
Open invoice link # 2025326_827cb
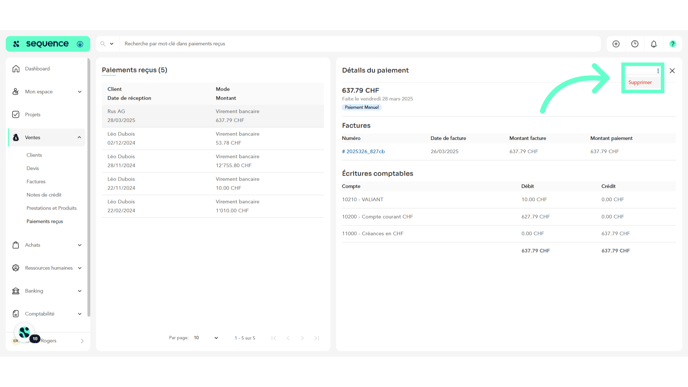363,151
